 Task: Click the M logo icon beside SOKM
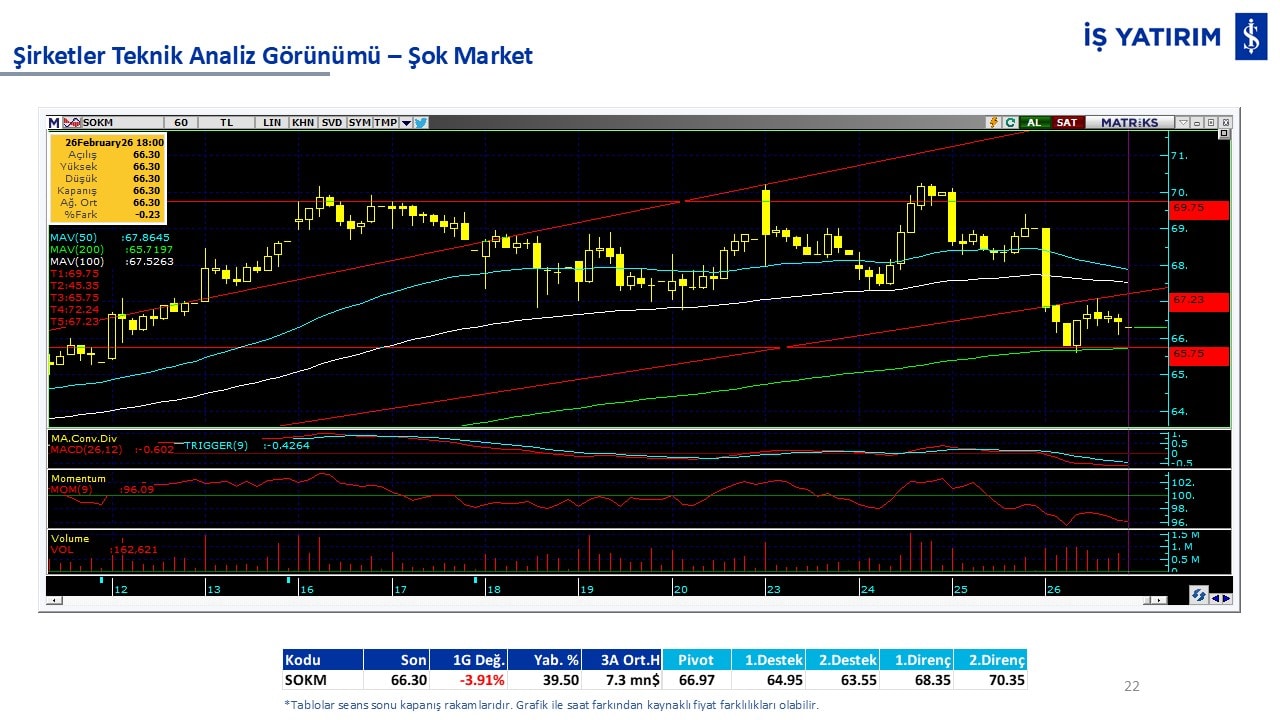click(54, 123)
